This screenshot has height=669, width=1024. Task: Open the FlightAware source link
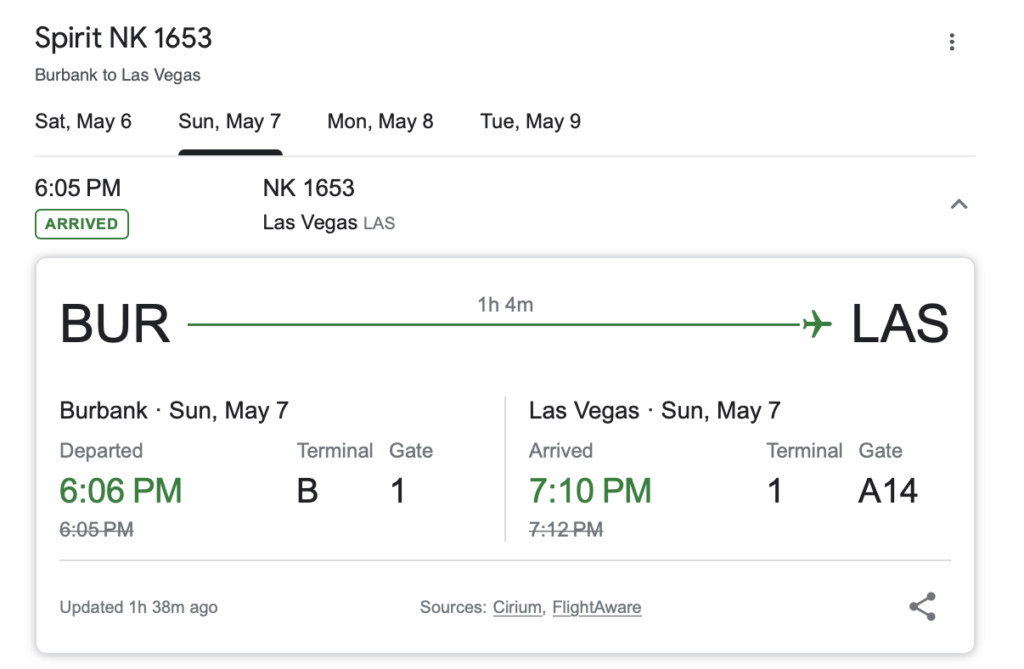[x=597, y=606]
